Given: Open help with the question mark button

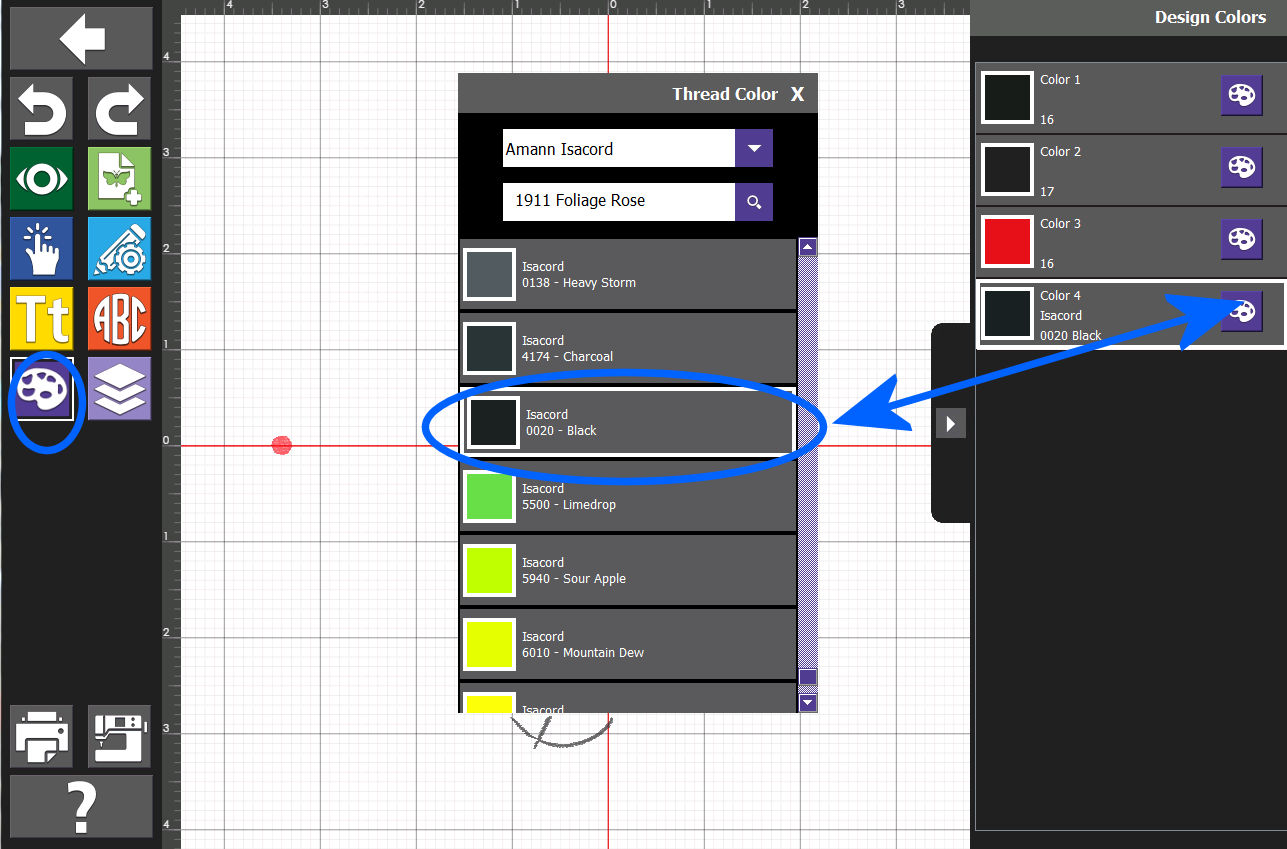Looking at the screenshot, I should click(x=81, y=806).
